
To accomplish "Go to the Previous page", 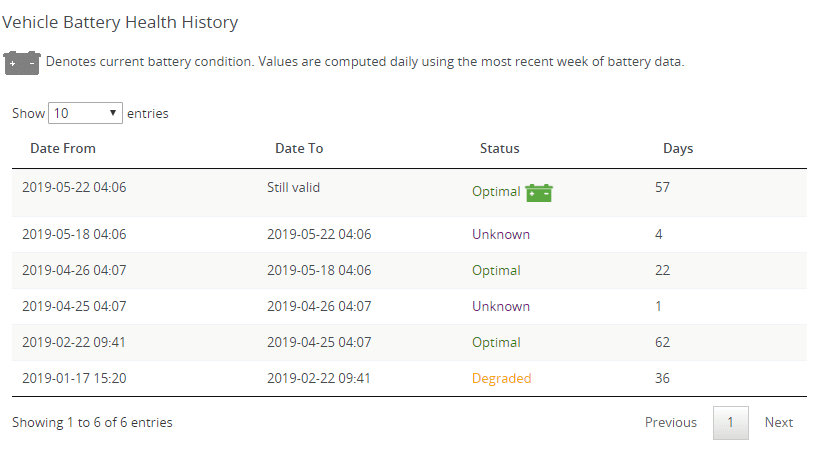I will point(670,422).
